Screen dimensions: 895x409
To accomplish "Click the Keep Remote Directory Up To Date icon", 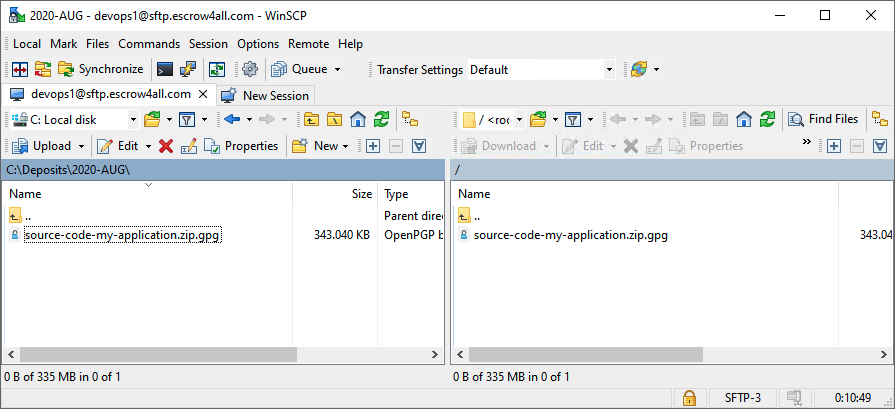I will [x=217, y=70].
